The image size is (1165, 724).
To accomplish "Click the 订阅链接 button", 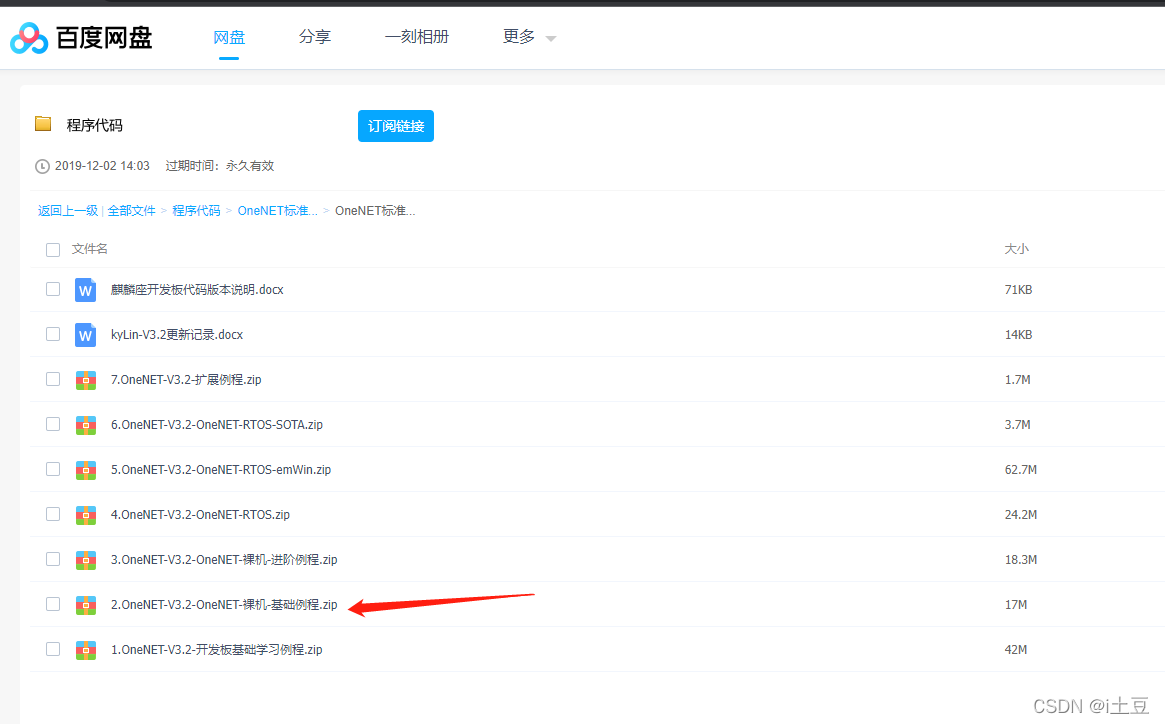I will click(396, 126).
